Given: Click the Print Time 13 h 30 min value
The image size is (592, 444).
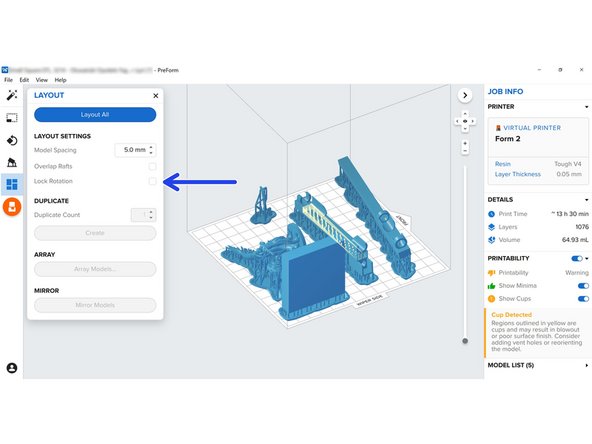Looking at the screenshot, I should [x=570, y=214].
